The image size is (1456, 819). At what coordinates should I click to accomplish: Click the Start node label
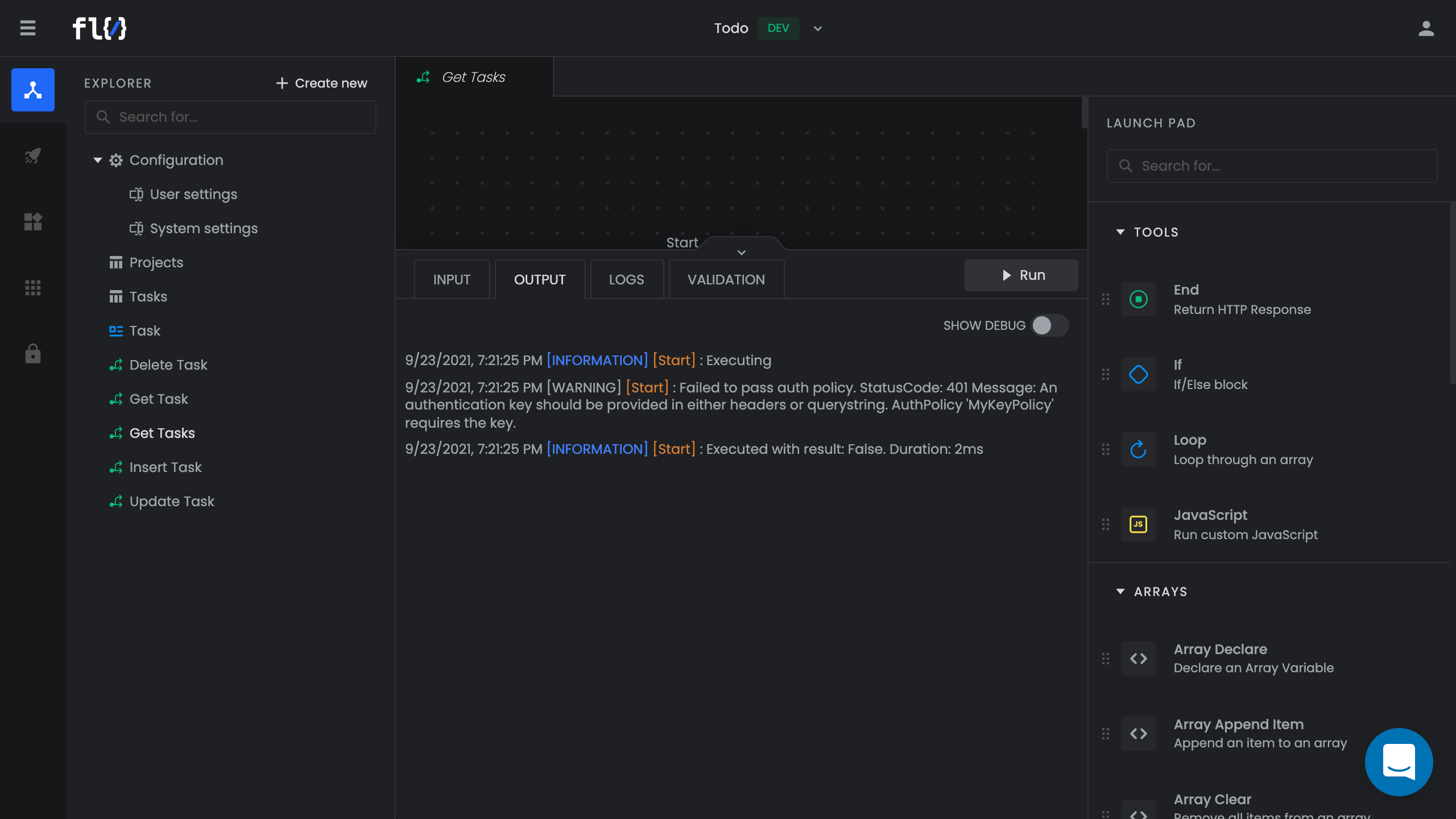point(682,243)
